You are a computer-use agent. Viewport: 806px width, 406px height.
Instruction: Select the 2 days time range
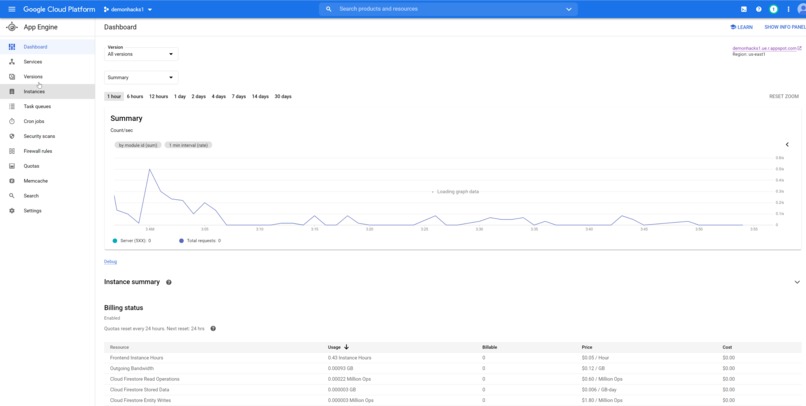(x=198, y=96)
